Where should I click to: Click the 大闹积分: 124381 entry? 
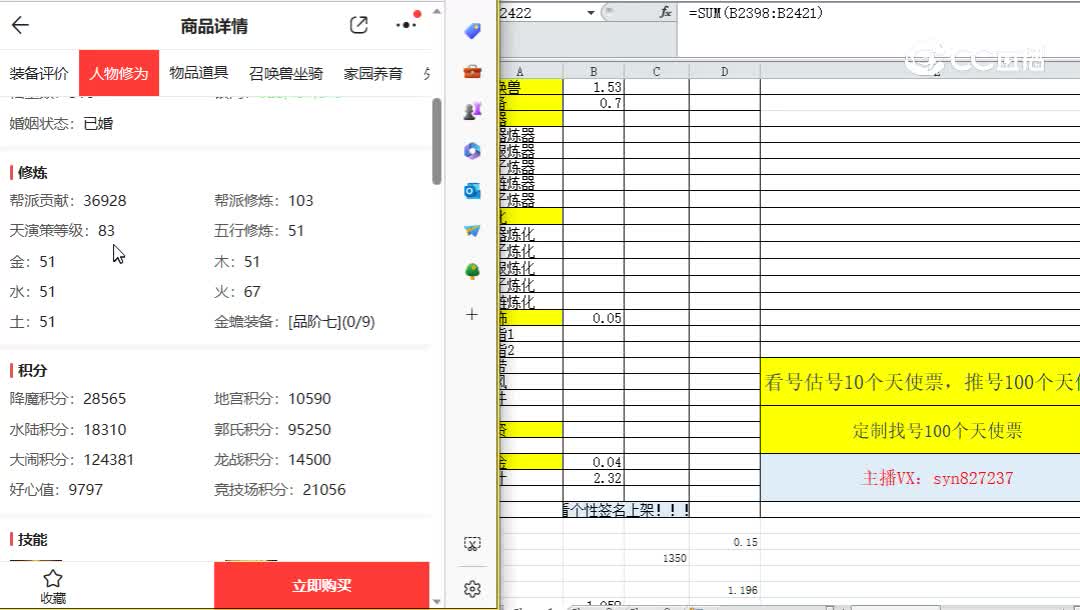pyautogui.click(x=72, y=460)
